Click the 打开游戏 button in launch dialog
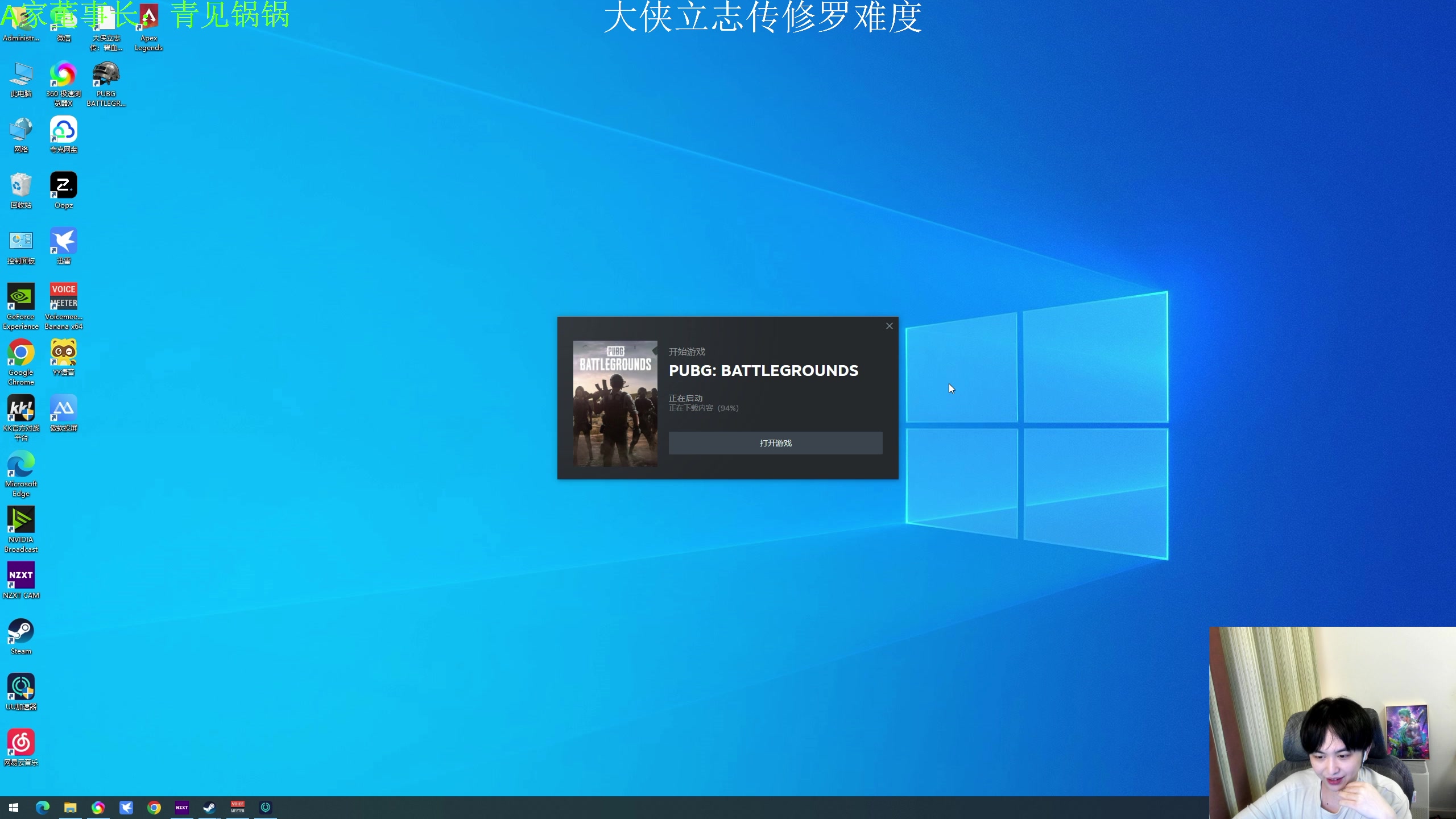Viewport: 1456px width, 819px height. pyautogui.click(x=775, y=443)
